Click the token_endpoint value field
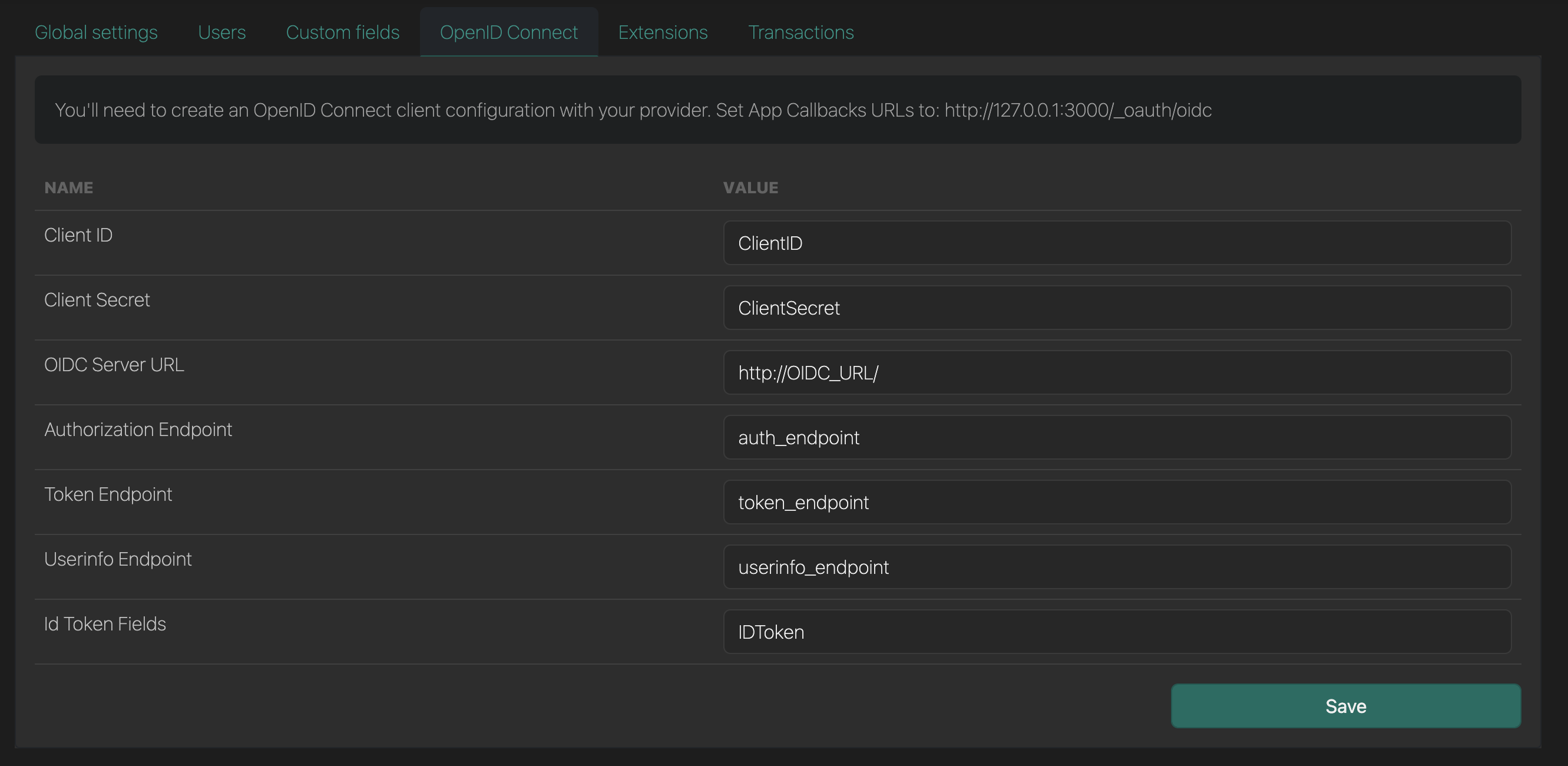 pos(1117,503)
